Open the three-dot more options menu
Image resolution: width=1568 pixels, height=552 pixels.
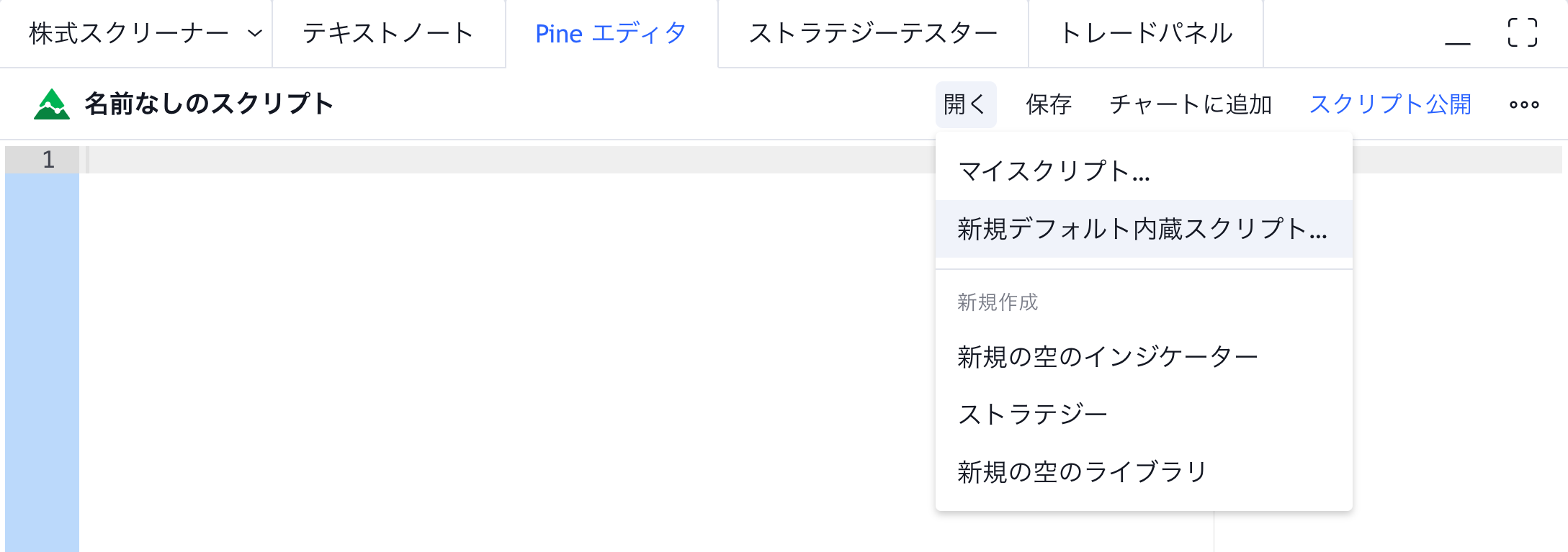coord(1524,104)
